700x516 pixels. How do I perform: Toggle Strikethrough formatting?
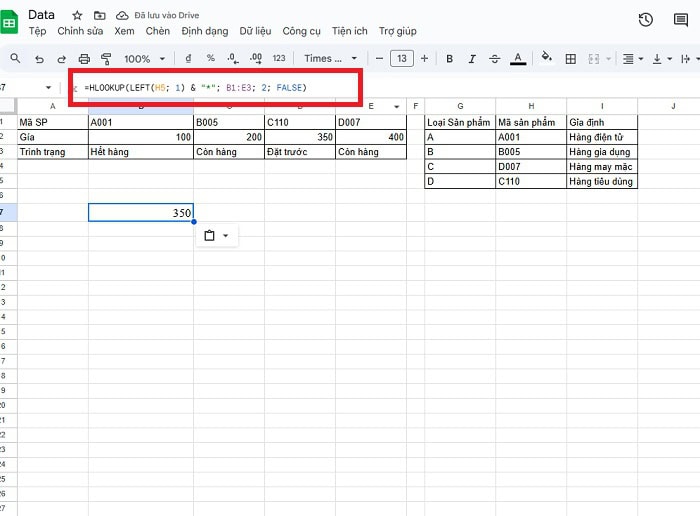tap(495, 59)
